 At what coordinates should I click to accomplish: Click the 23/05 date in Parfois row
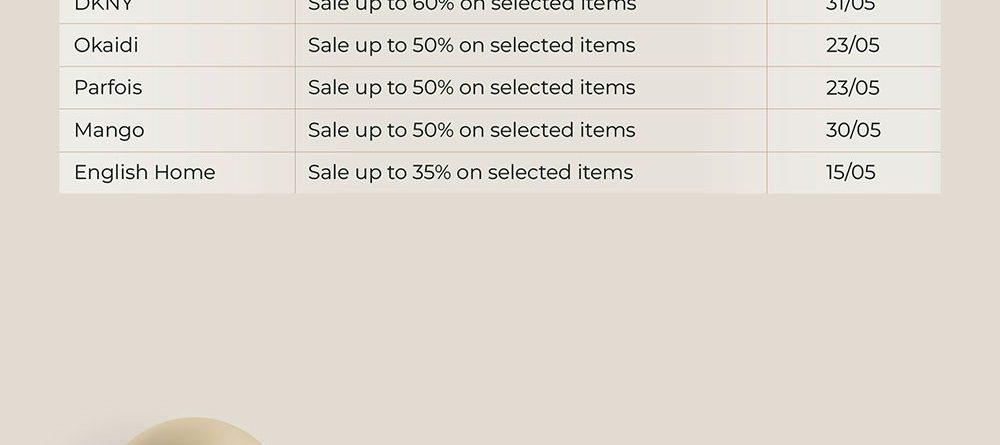point(853,87)
